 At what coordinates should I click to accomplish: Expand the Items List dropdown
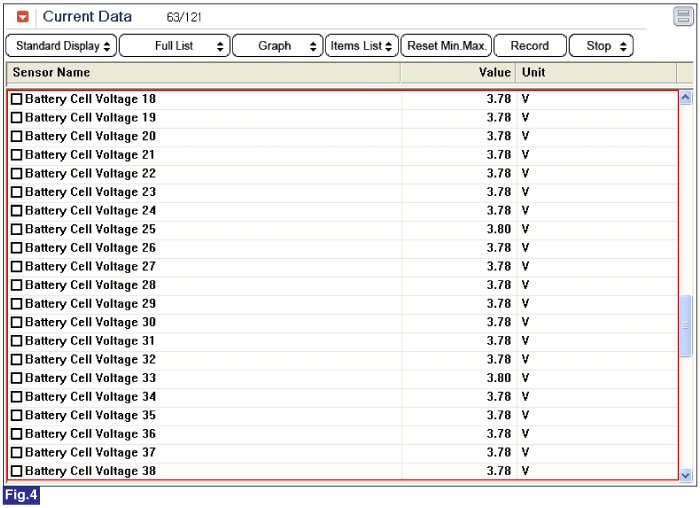[361, 46]
